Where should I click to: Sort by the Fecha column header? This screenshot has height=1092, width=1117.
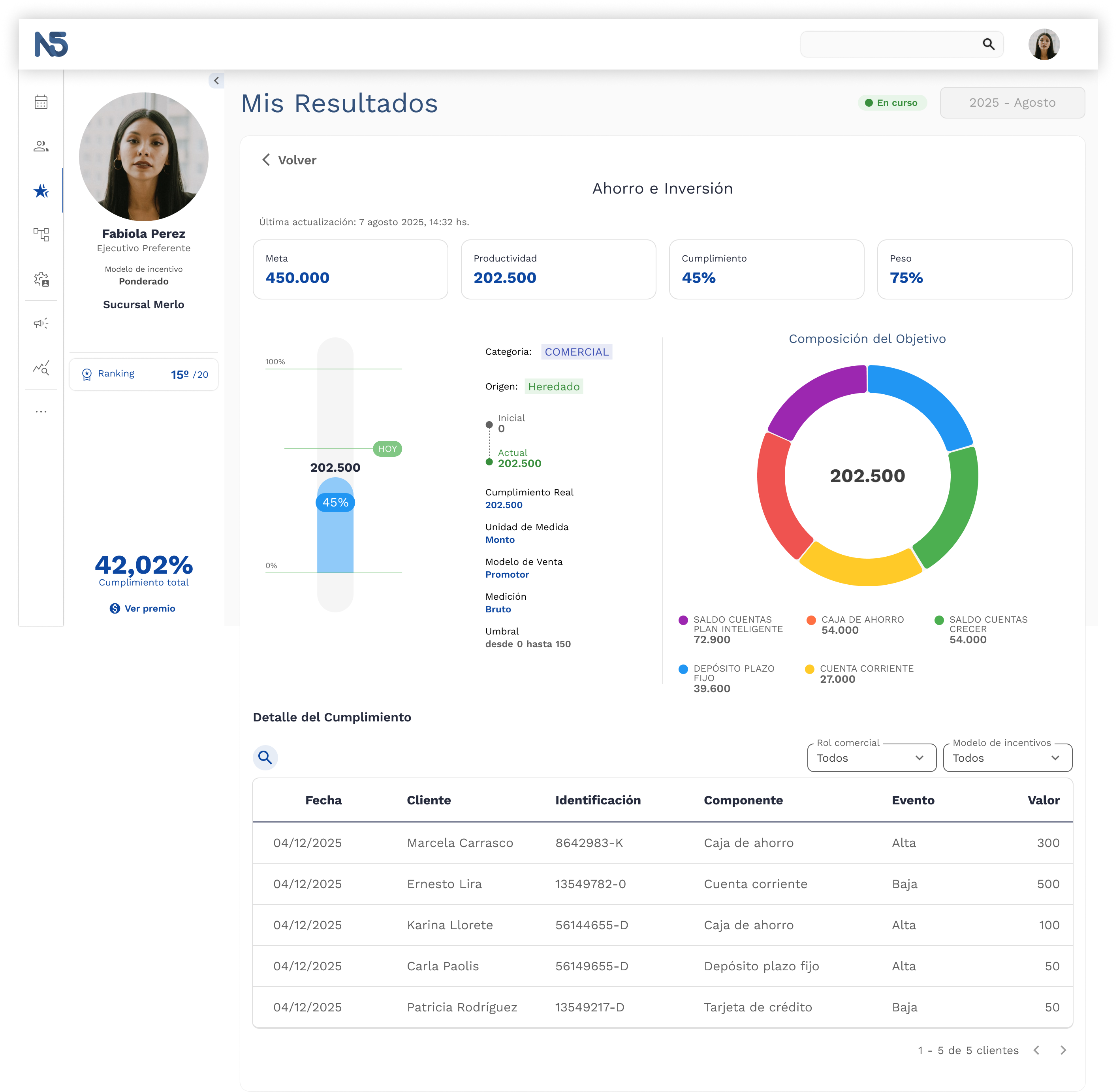323,800
